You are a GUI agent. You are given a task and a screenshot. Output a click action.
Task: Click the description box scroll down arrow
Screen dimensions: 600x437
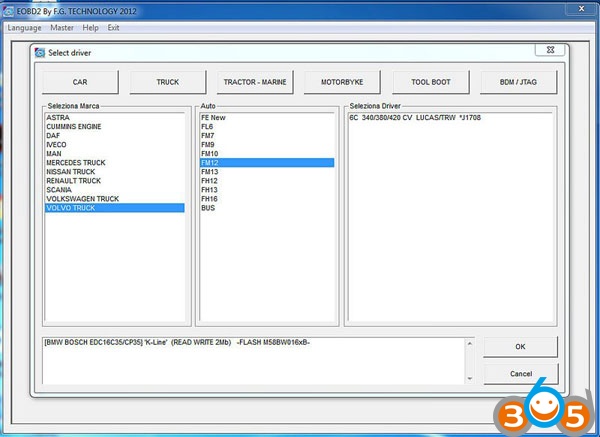tap(470, 378)
